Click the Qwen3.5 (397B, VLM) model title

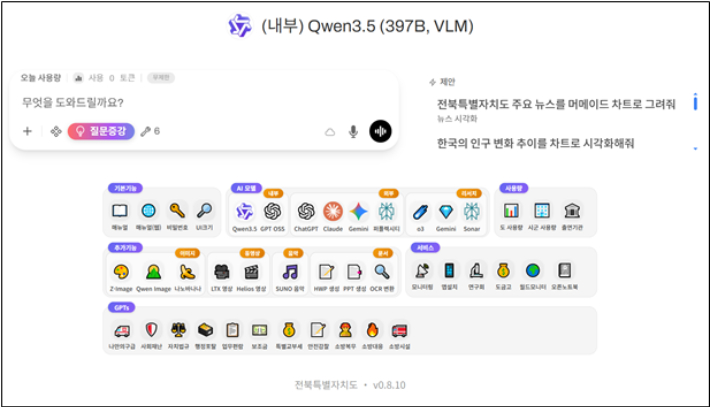pos(367,26)
